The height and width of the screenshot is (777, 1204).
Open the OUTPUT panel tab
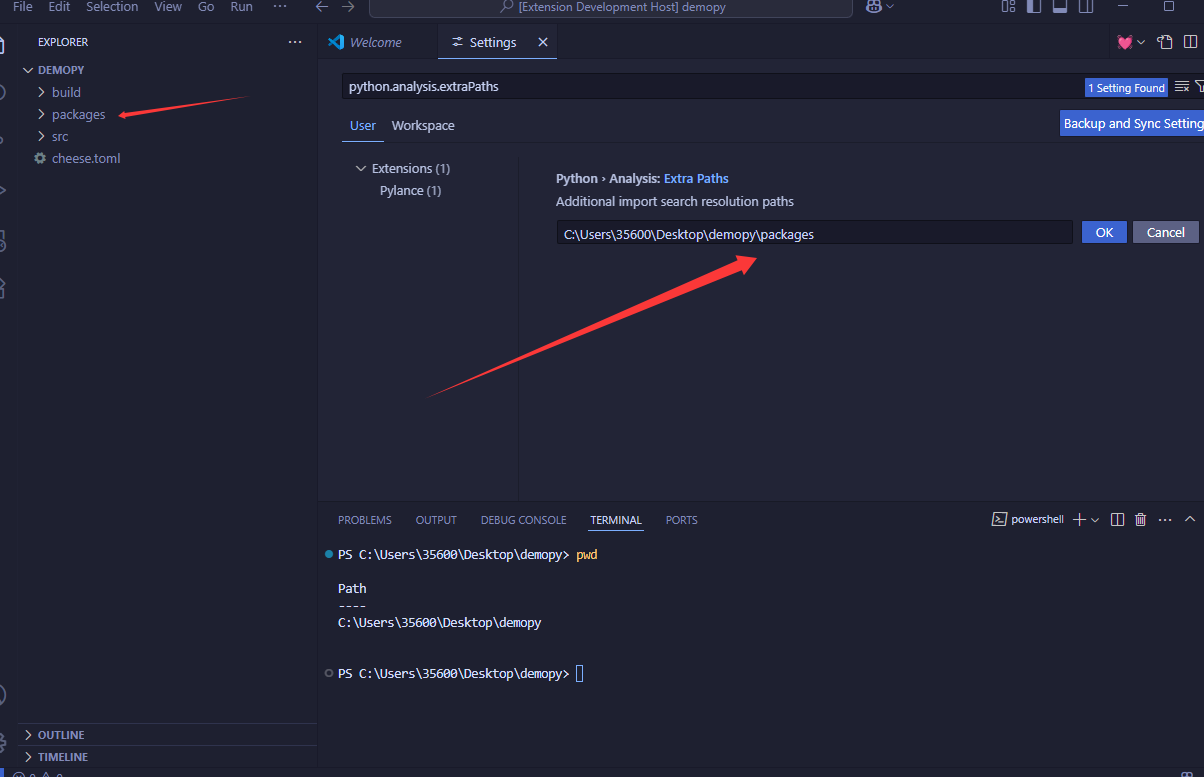tap(436, 520)
